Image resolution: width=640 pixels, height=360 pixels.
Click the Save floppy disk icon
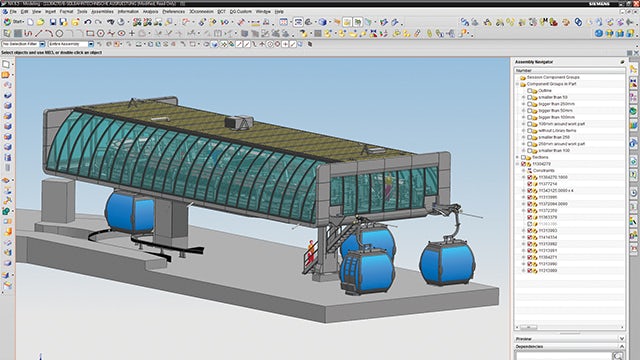[53, 22]
